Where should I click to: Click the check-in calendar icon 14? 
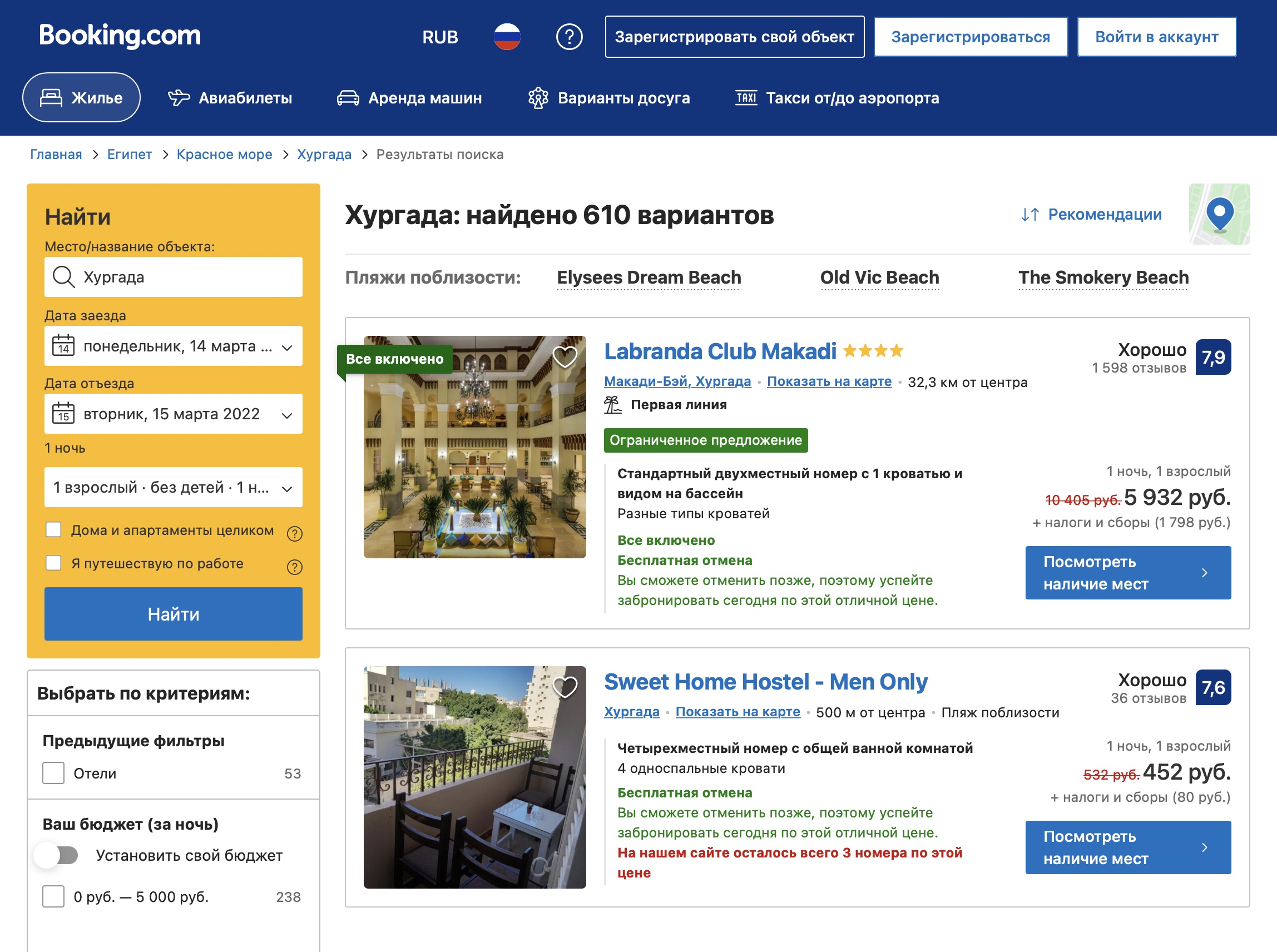[63, 346]
